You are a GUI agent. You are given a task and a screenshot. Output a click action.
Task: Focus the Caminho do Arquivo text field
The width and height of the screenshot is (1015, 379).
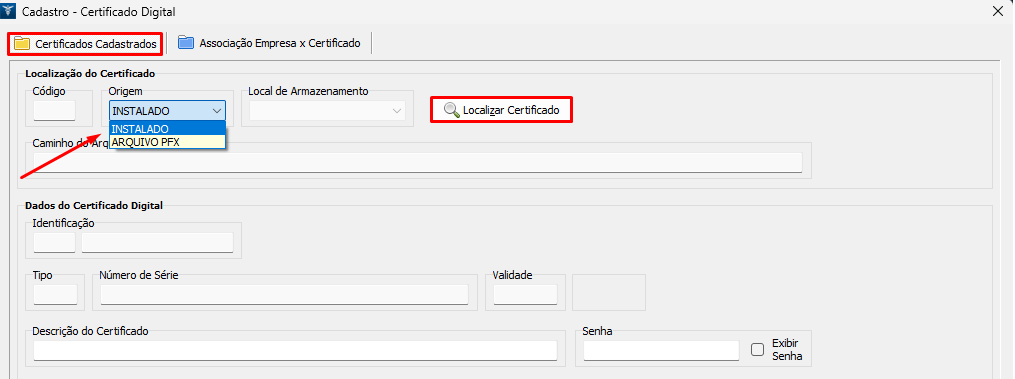418,163
